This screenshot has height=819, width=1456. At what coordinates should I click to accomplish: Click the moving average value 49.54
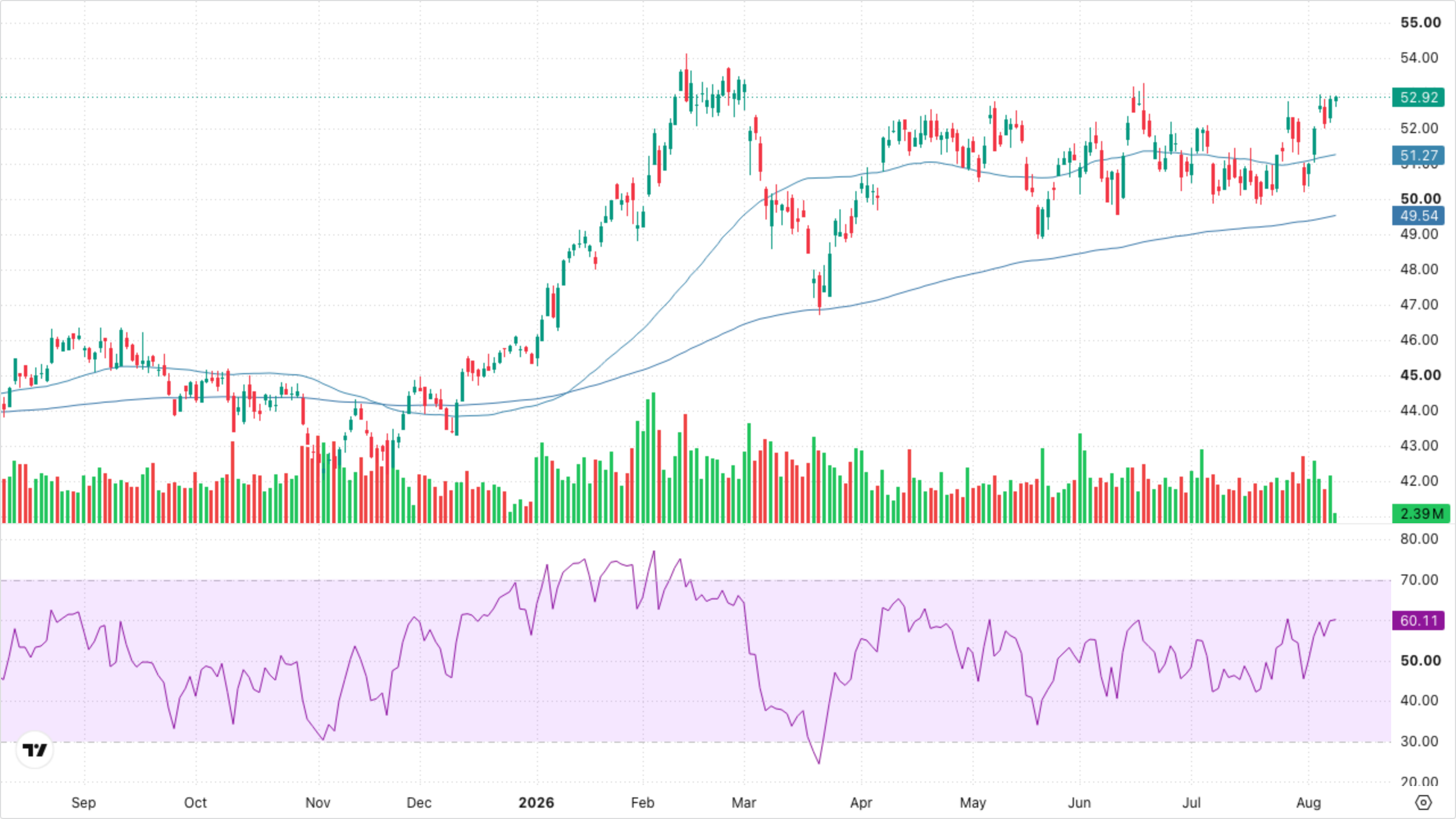pos(1419,216)
